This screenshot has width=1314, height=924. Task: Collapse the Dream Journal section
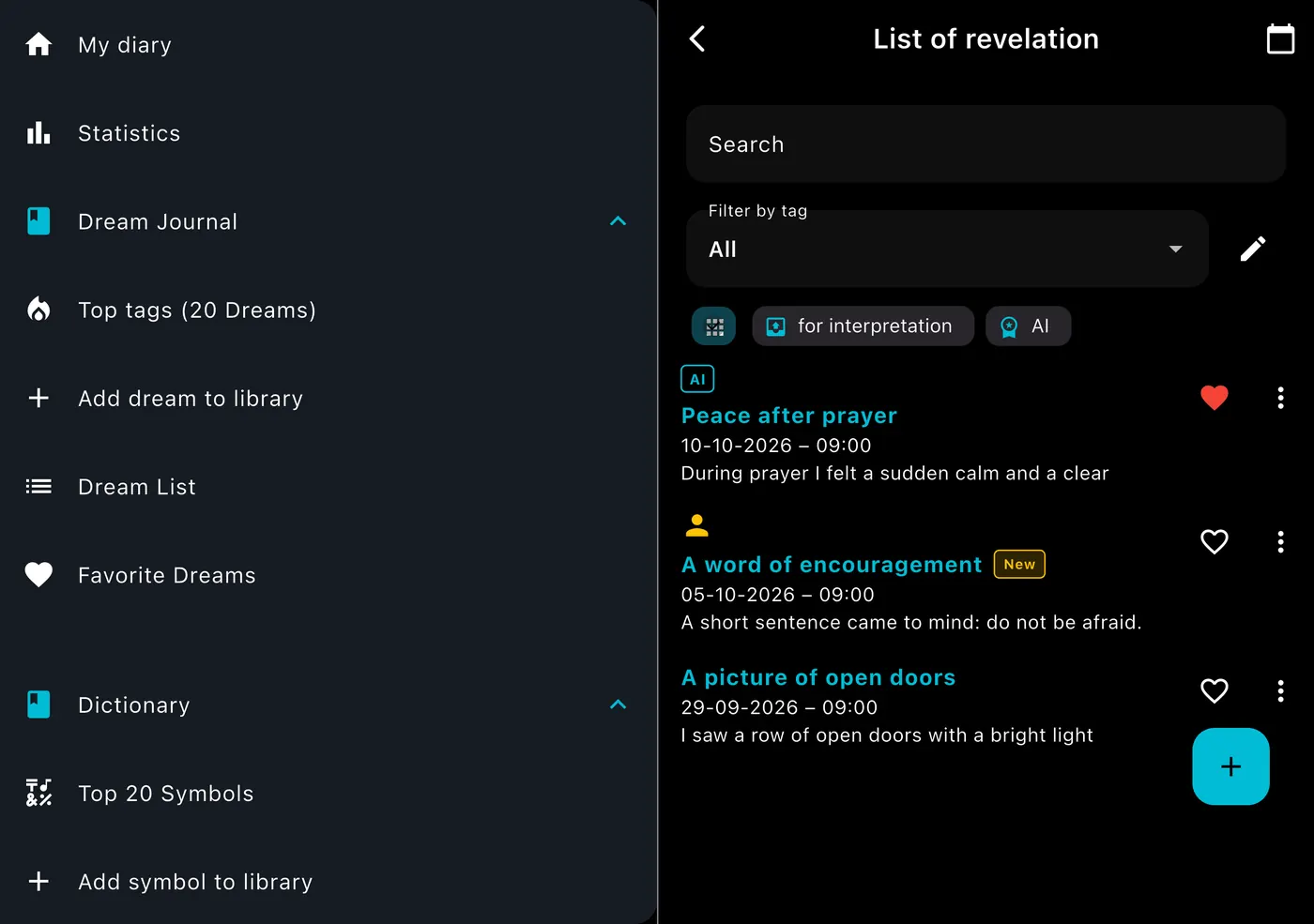click(618, 221)
